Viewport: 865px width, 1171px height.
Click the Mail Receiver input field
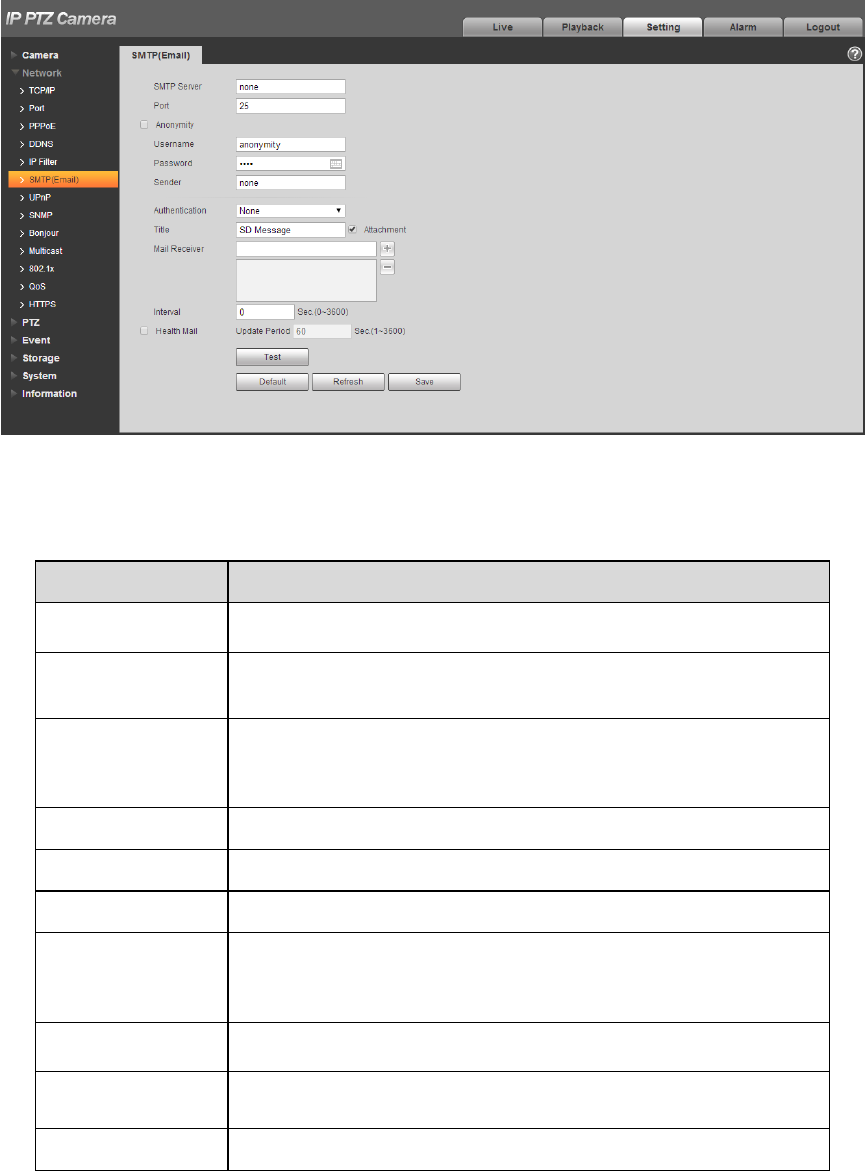click(306, 249)
